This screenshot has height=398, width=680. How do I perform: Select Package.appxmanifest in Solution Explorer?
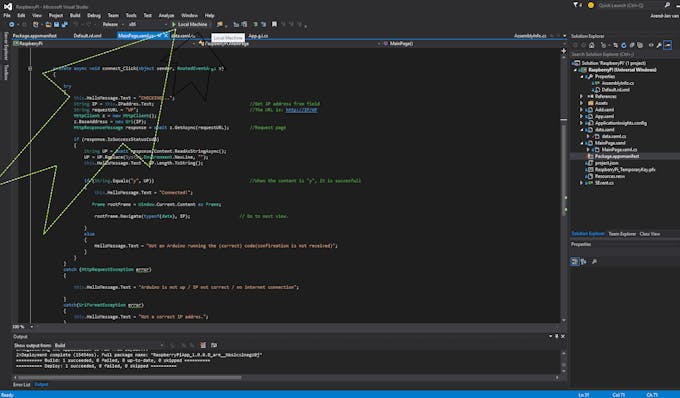pyautogui.click(x=617, y=156)
